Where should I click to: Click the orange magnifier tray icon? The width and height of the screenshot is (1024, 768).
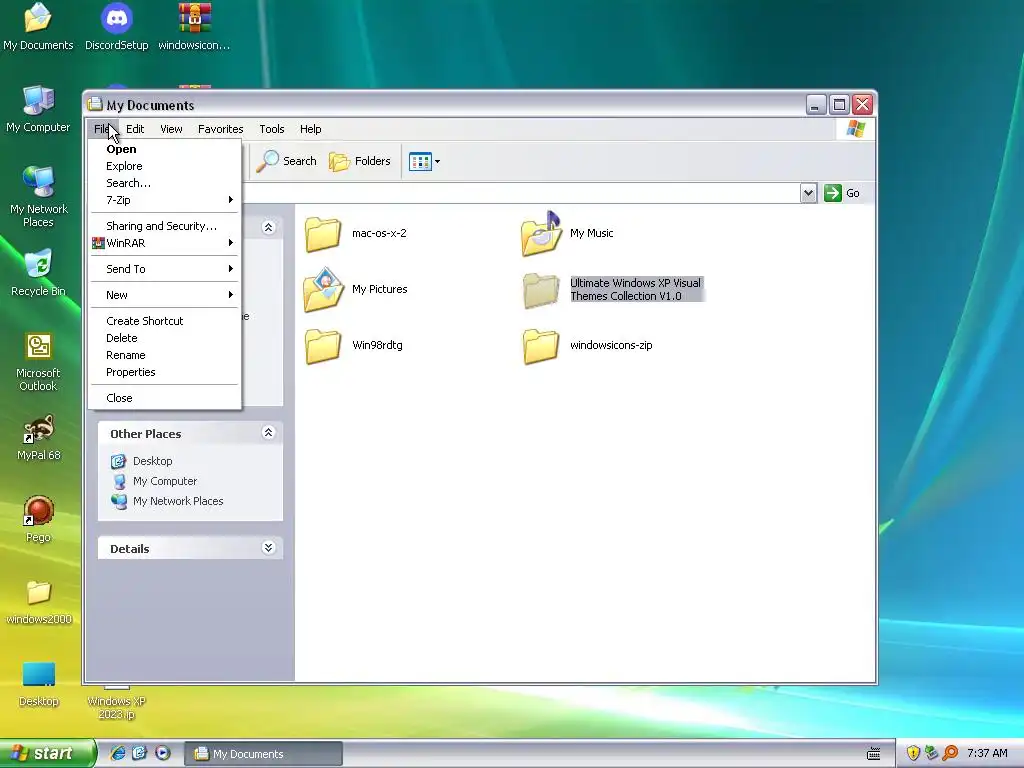point(950,753)
